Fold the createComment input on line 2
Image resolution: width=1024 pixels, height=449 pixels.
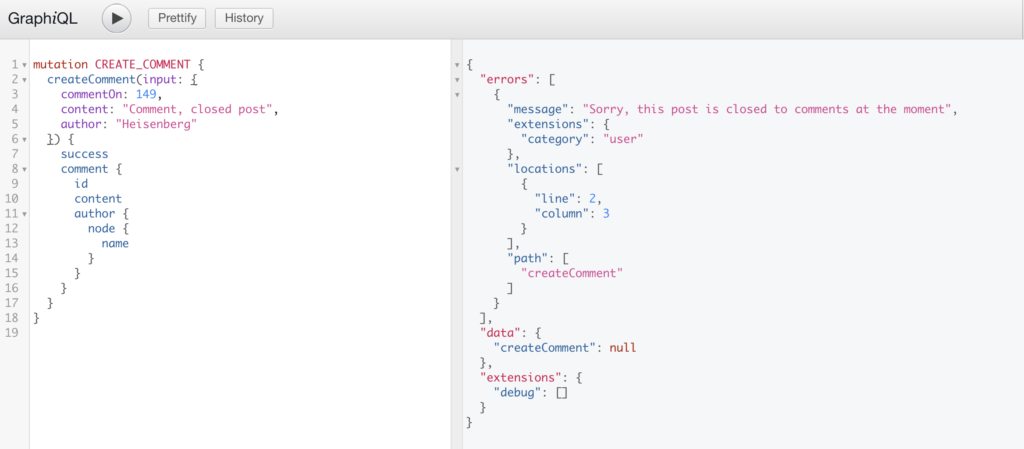24,80
